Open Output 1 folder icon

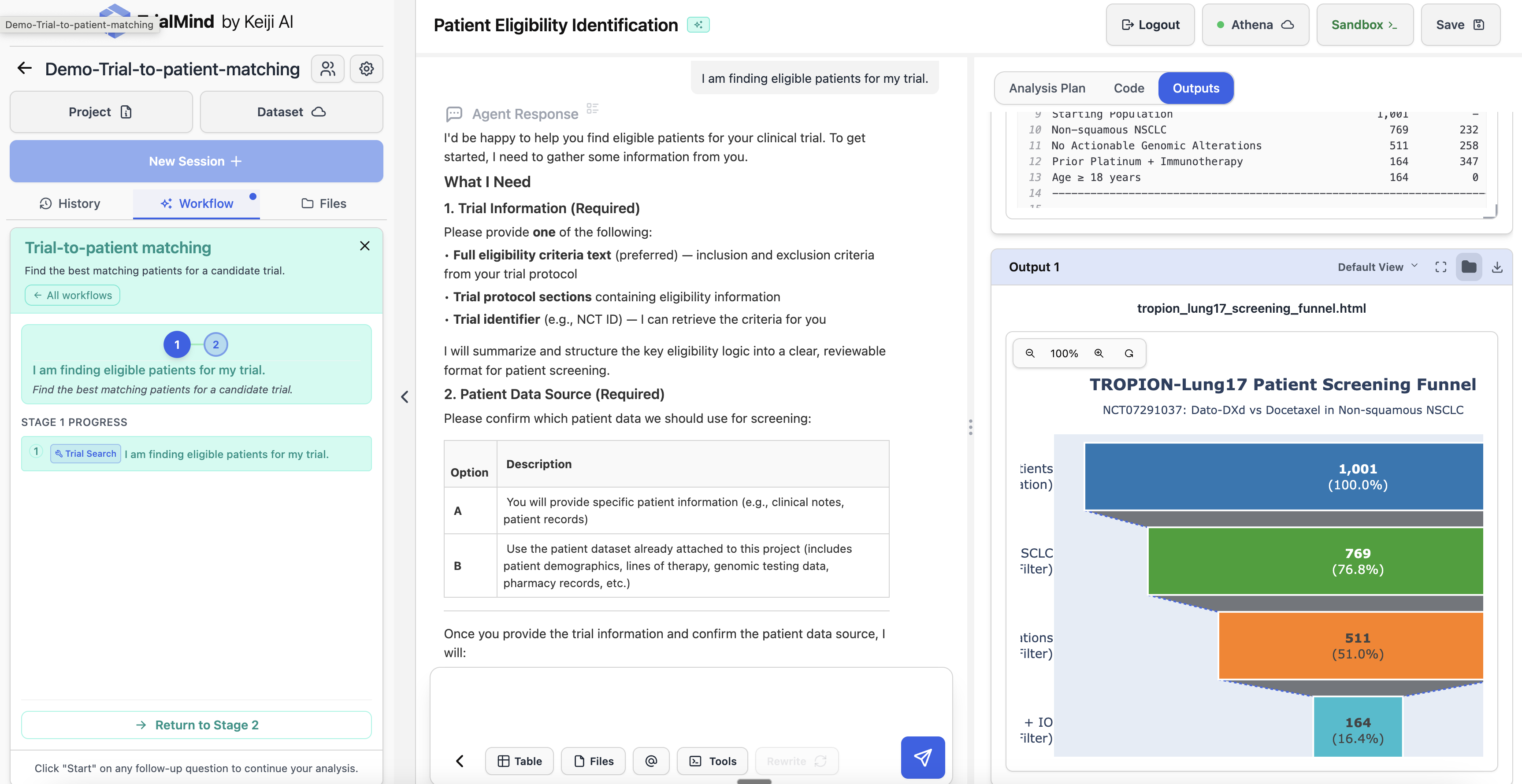[x=1469, y=267]
